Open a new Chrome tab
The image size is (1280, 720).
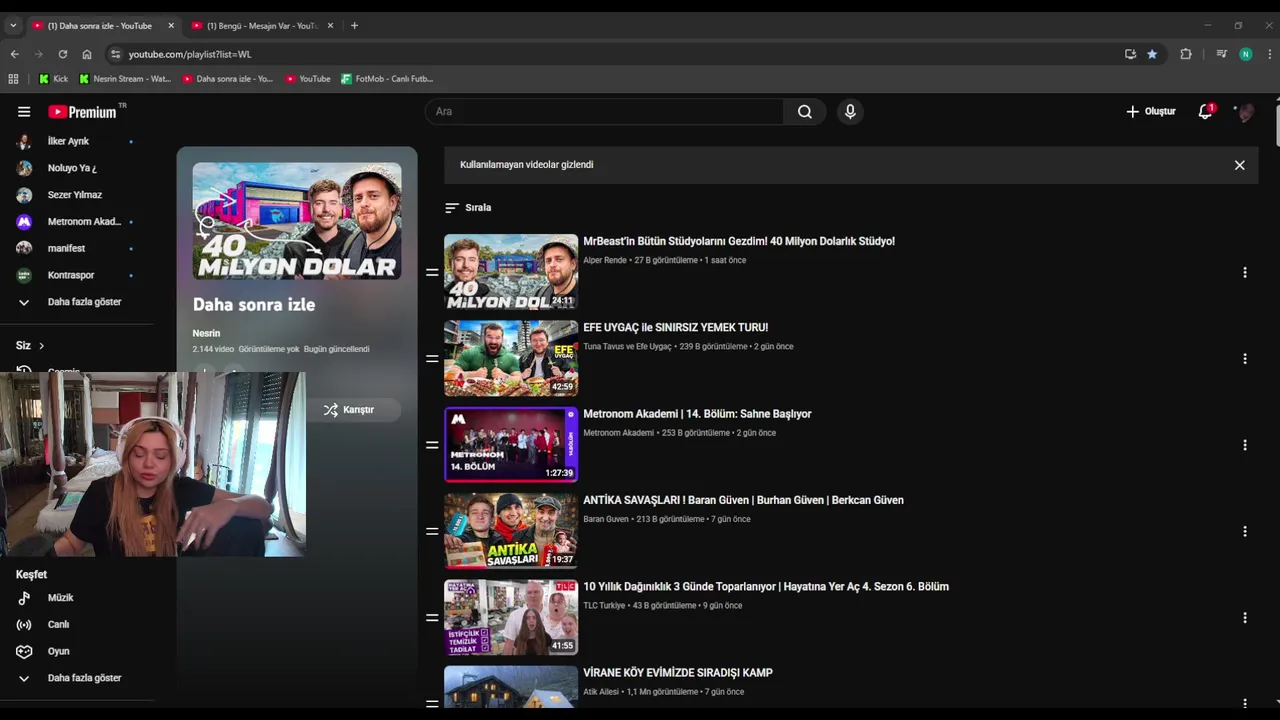pos(354,26)
